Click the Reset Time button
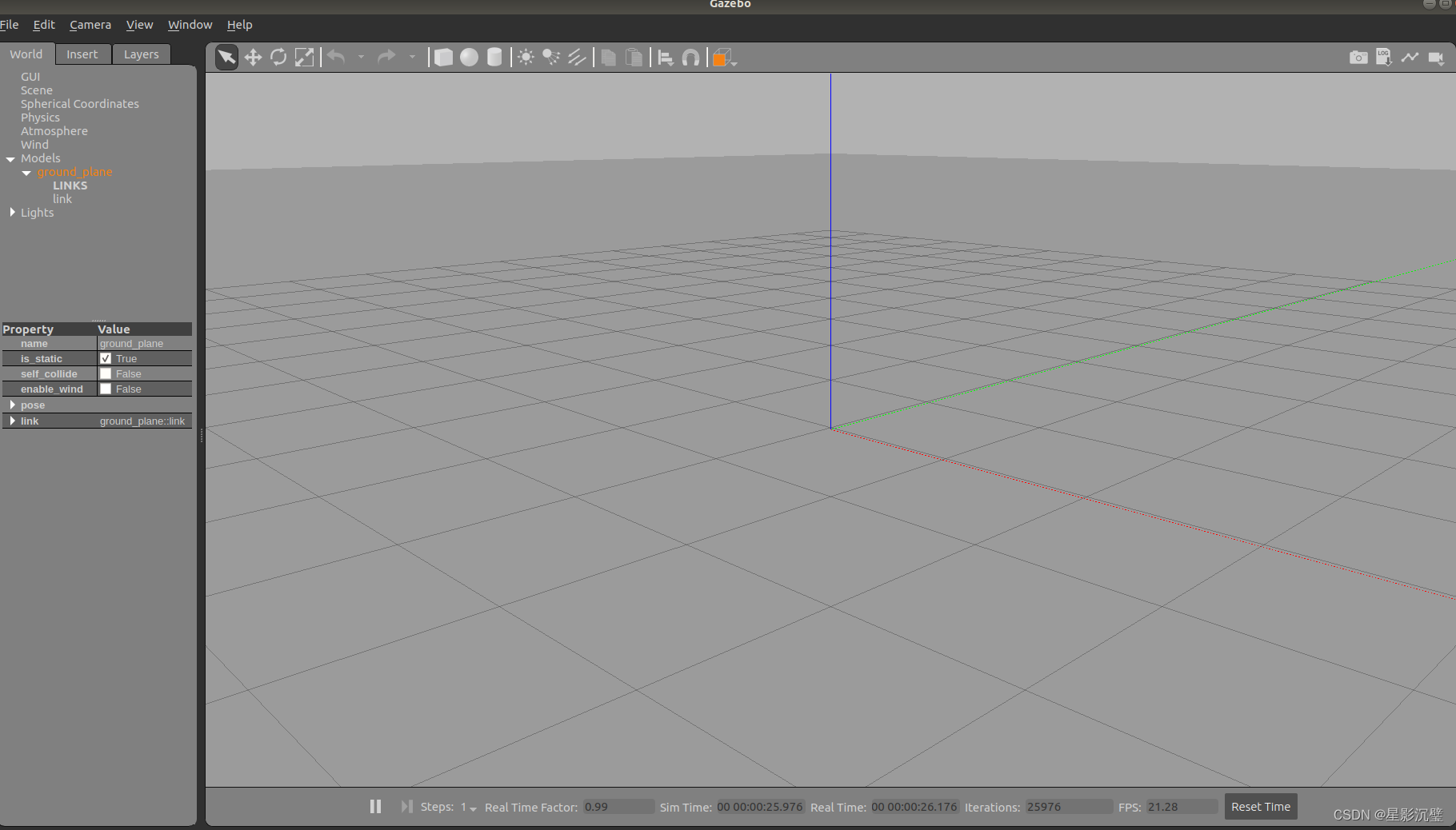The width and height of the screenshot is (1456, 830). coord(1261,807)
